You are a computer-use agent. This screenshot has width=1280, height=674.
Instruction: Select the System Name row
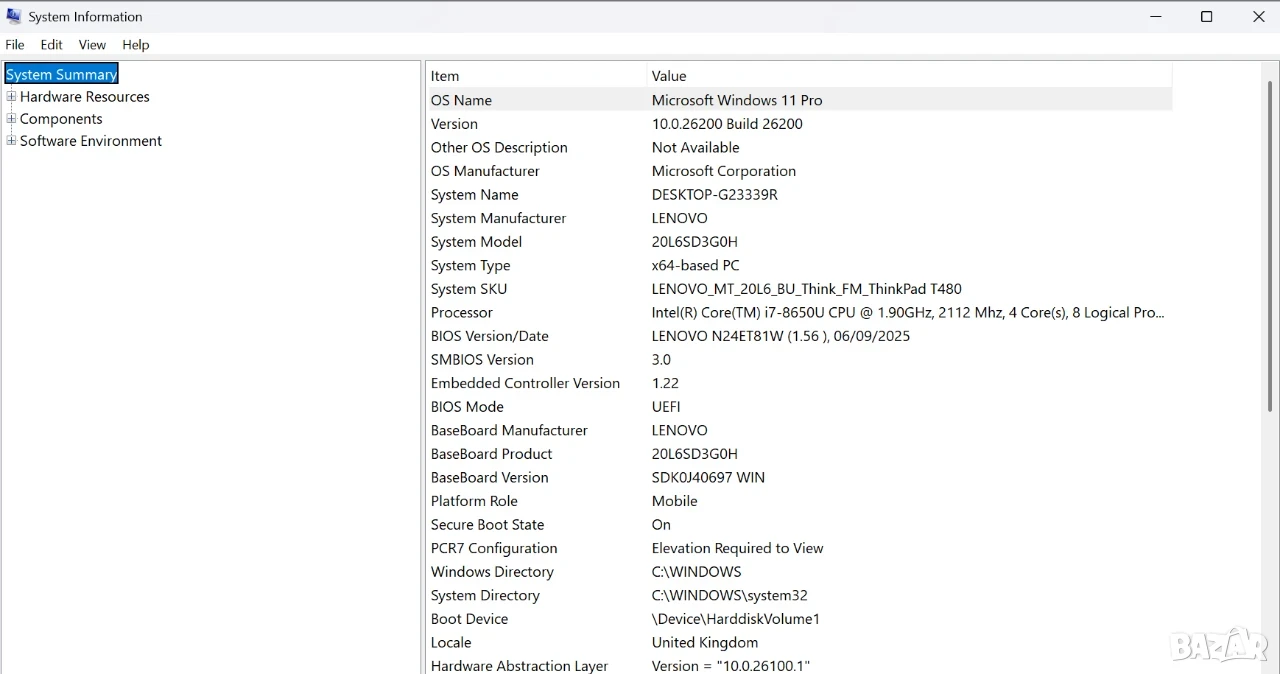799,195
